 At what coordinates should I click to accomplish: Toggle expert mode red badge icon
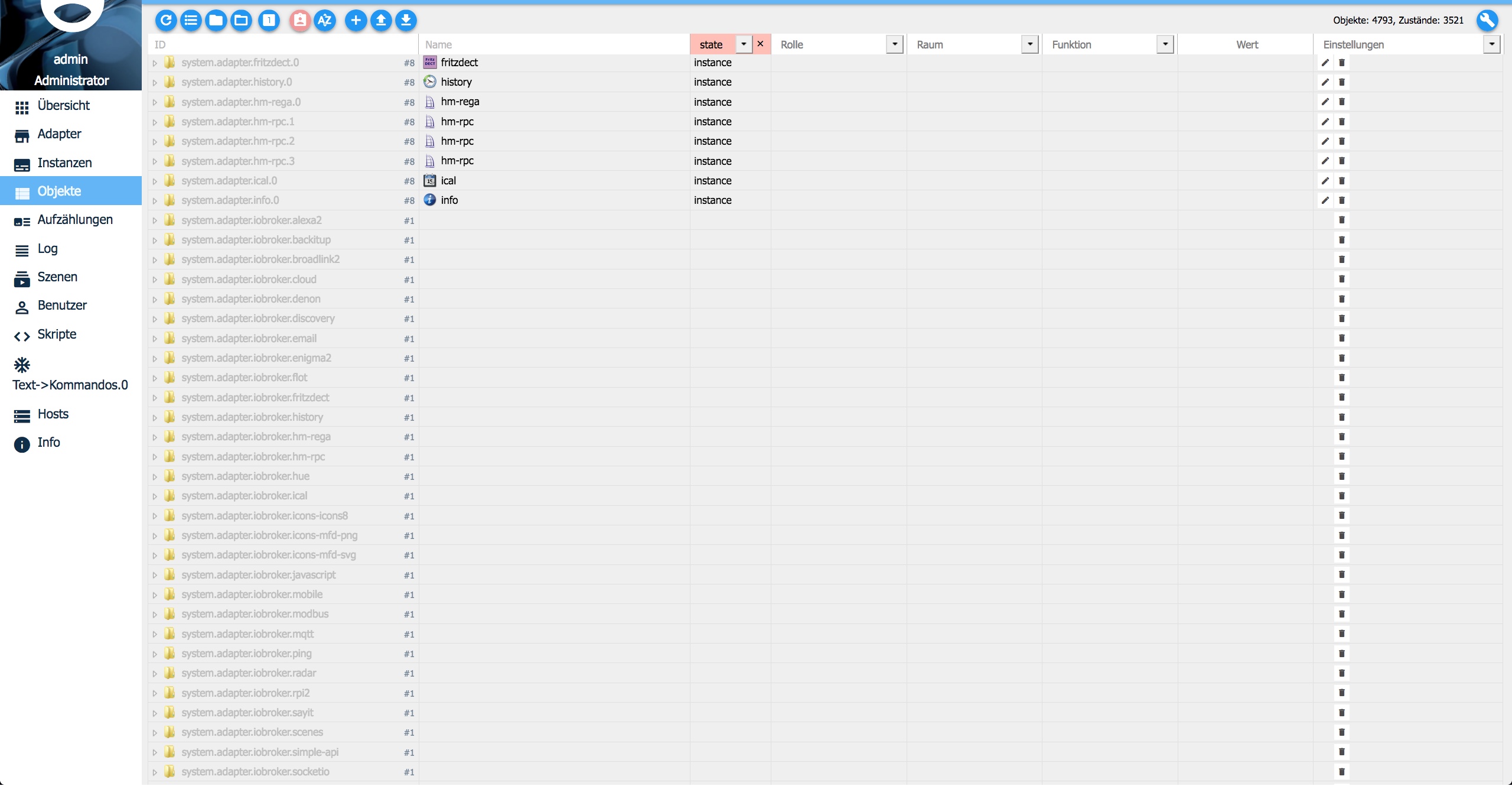[300, 21]
